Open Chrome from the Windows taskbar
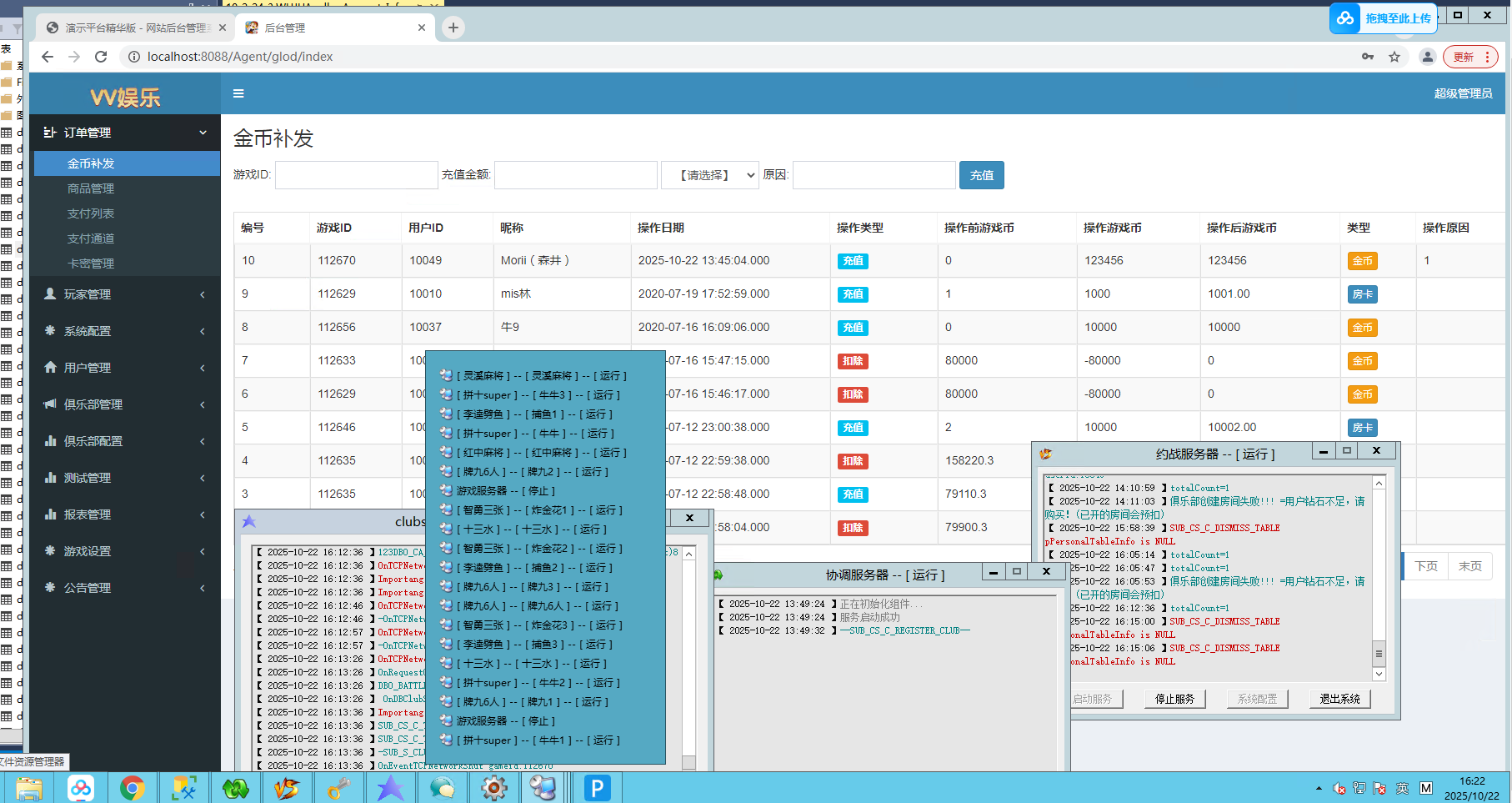This screenshot has height=803, width=1512. pyautogui.click(x=132, y=787)
